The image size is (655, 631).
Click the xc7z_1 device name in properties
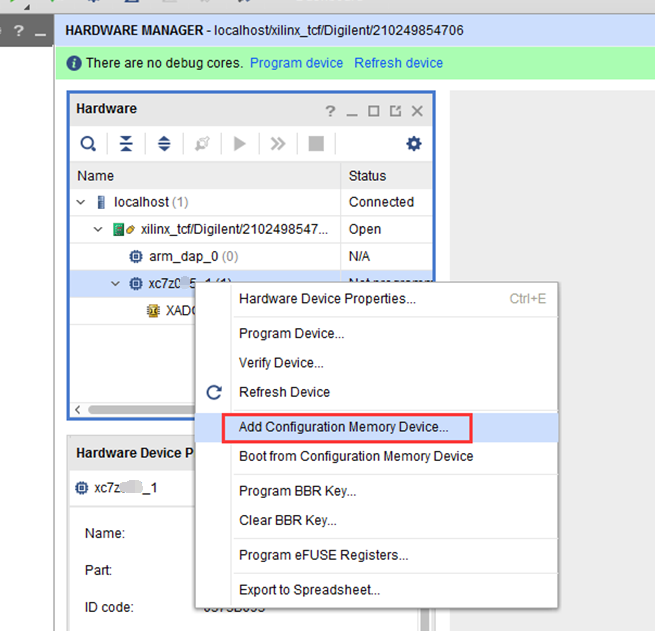[126, 488]
